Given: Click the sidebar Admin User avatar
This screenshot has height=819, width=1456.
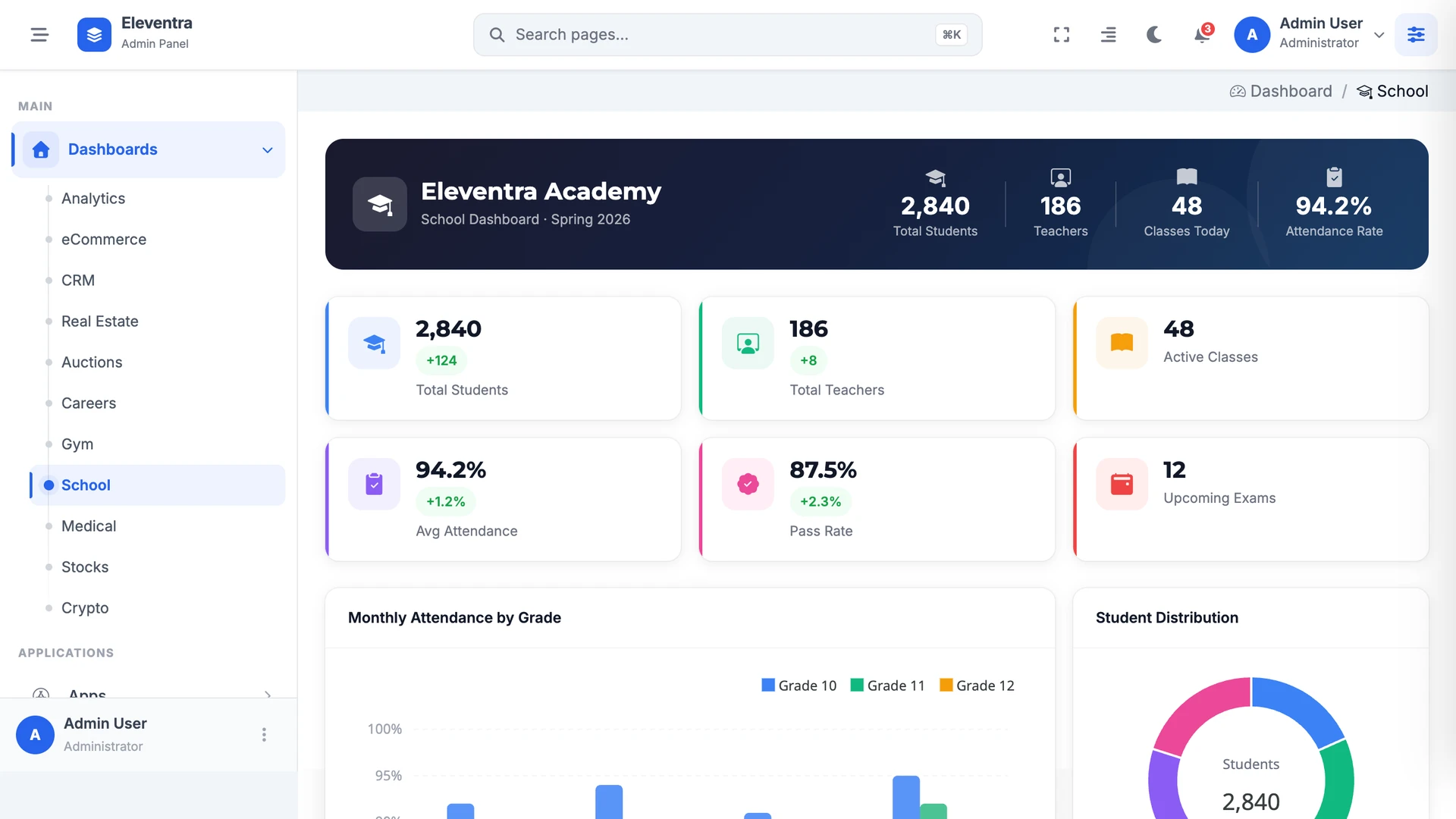Looking at the screenshot, I should [x=35, y=735].
